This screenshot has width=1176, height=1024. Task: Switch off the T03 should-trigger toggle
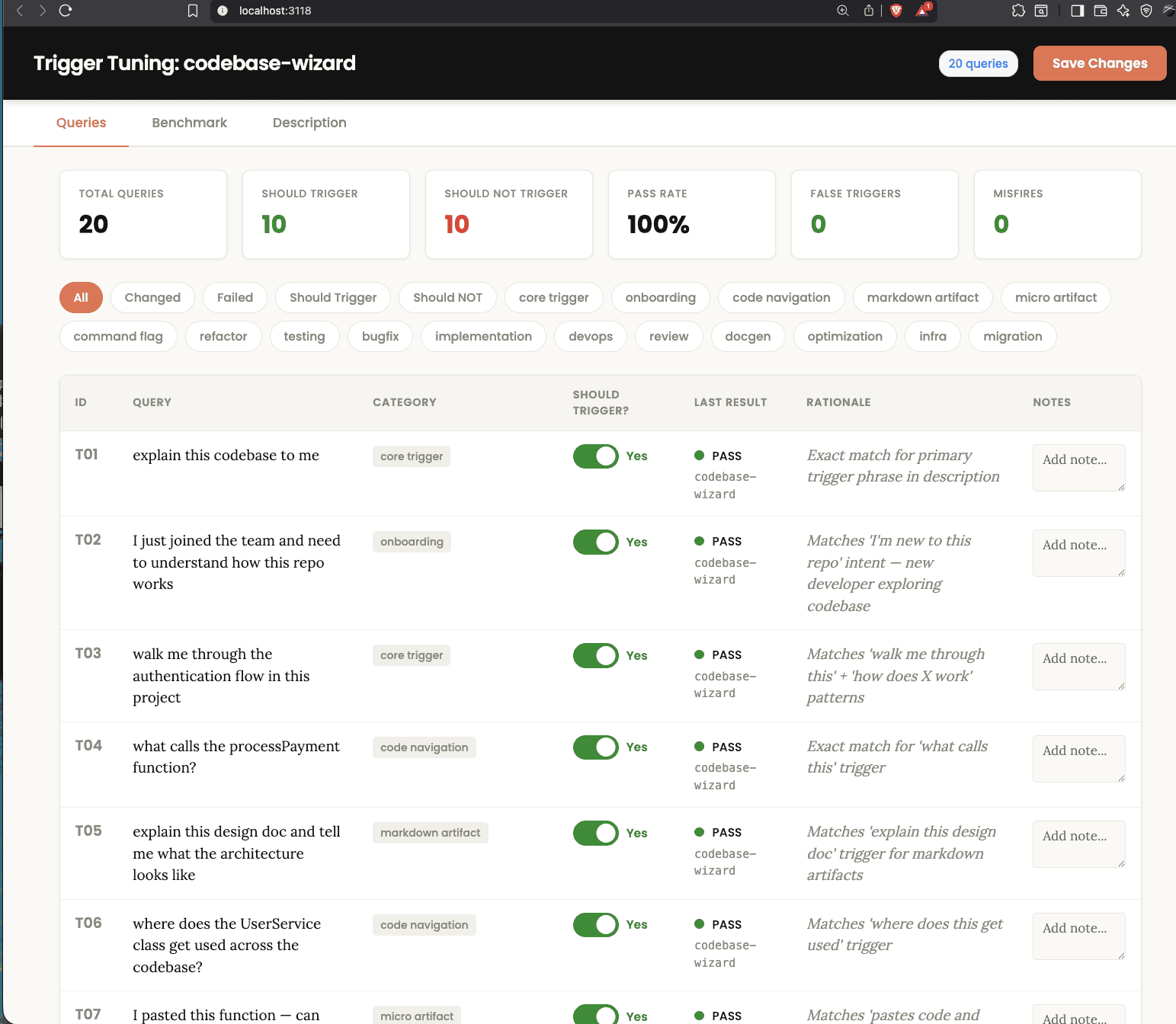pos(595,655)
